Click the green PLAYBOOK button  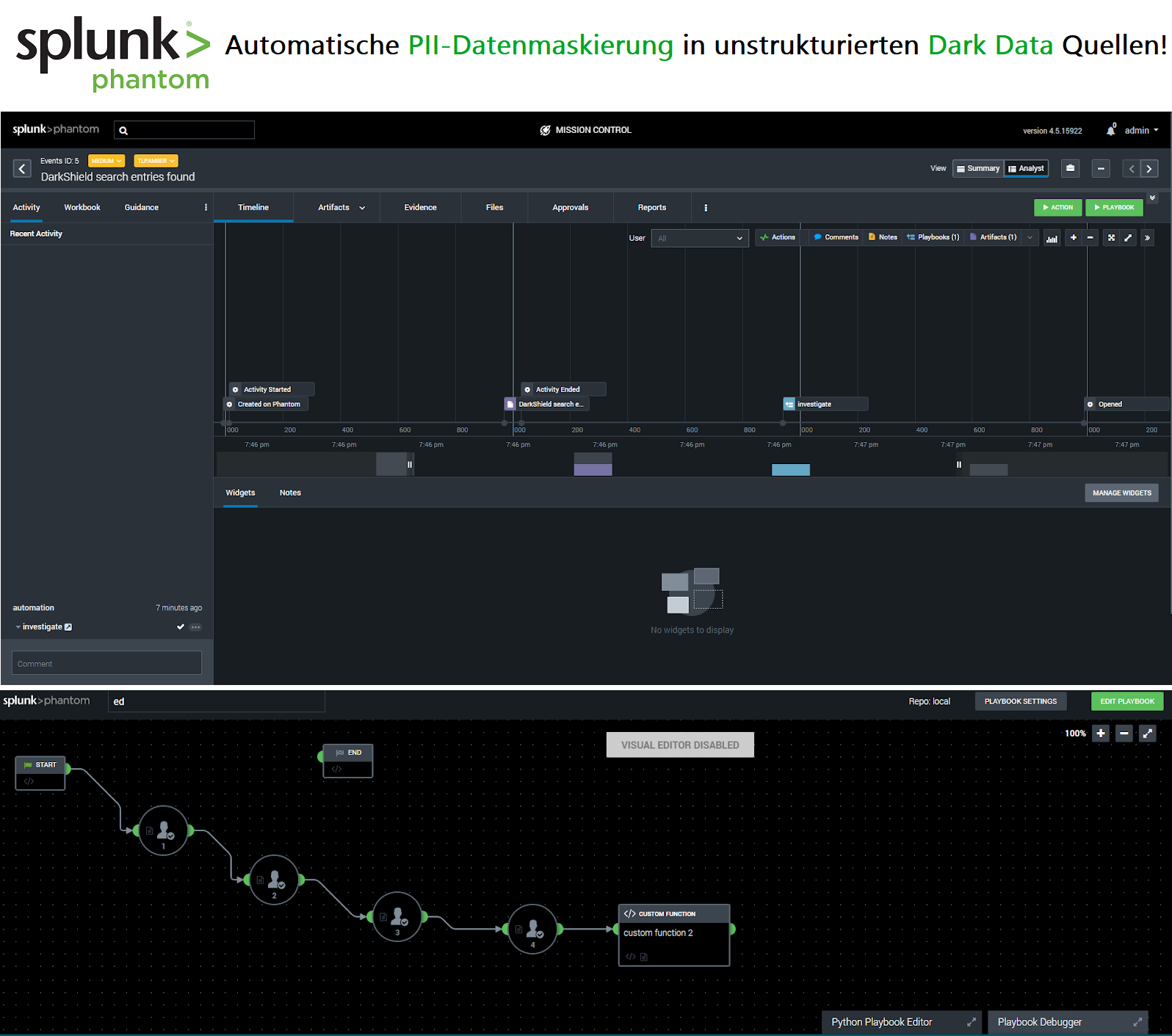coord(1114,208)
